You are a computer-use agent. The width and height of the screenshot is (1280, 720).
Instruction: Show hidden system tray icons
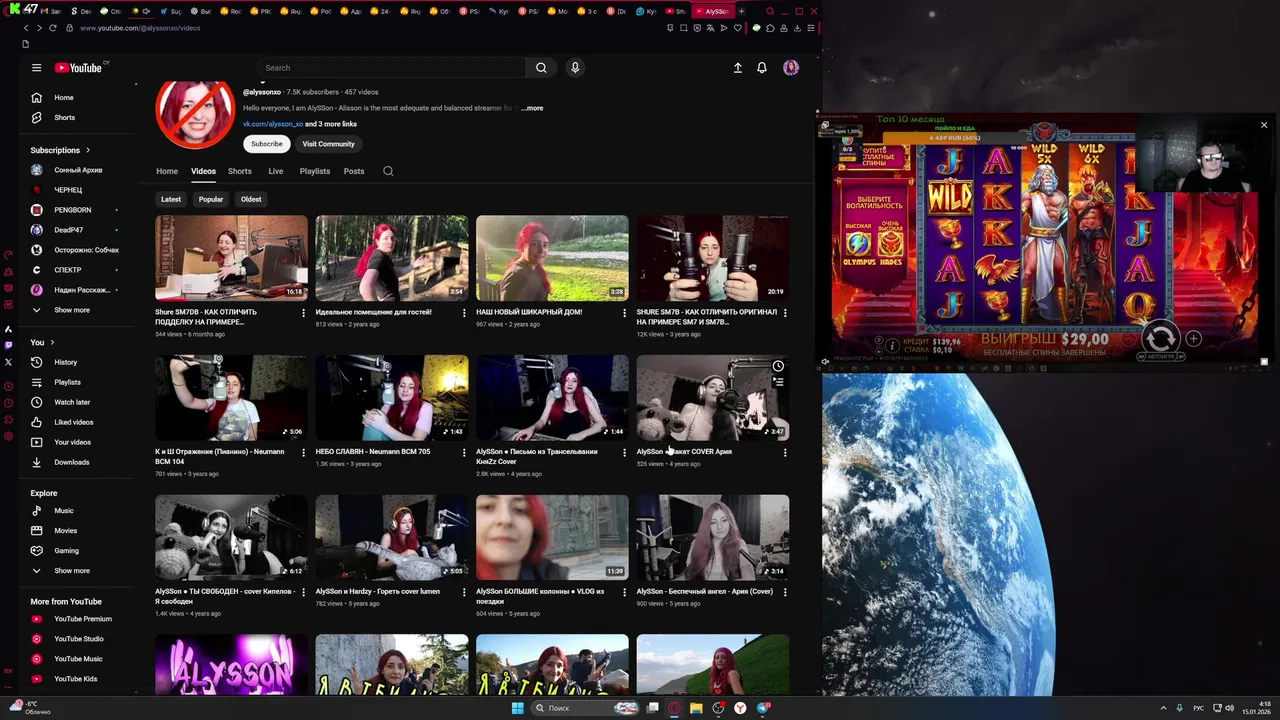tap(1163, 708)
